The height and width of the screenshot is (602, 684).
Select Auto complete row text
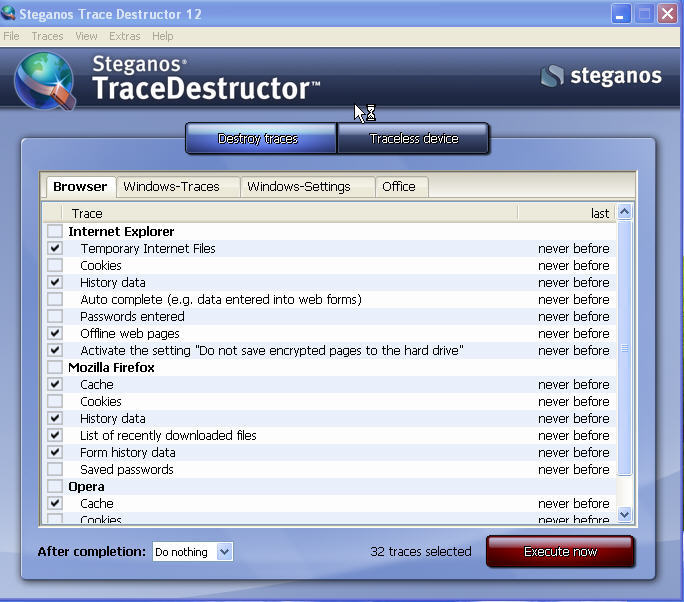tap(221, 300)
